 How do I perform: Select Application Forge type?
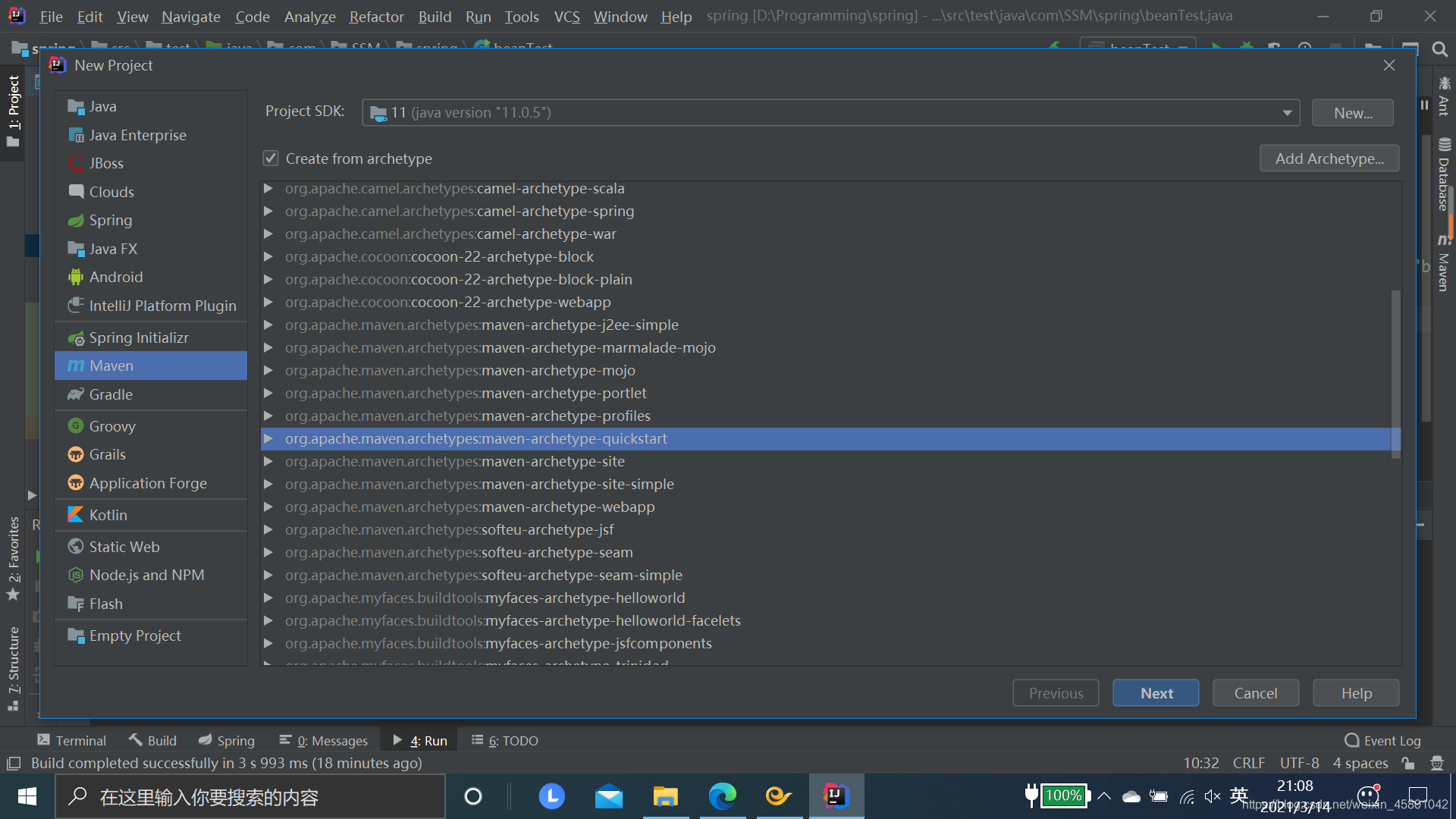click(x=151, y=483)
